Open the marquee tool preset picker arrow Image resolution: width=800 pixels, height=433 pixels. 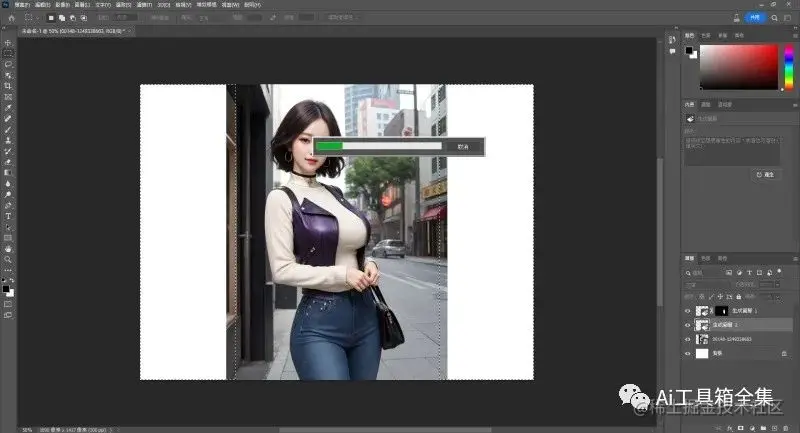point(37,18)
